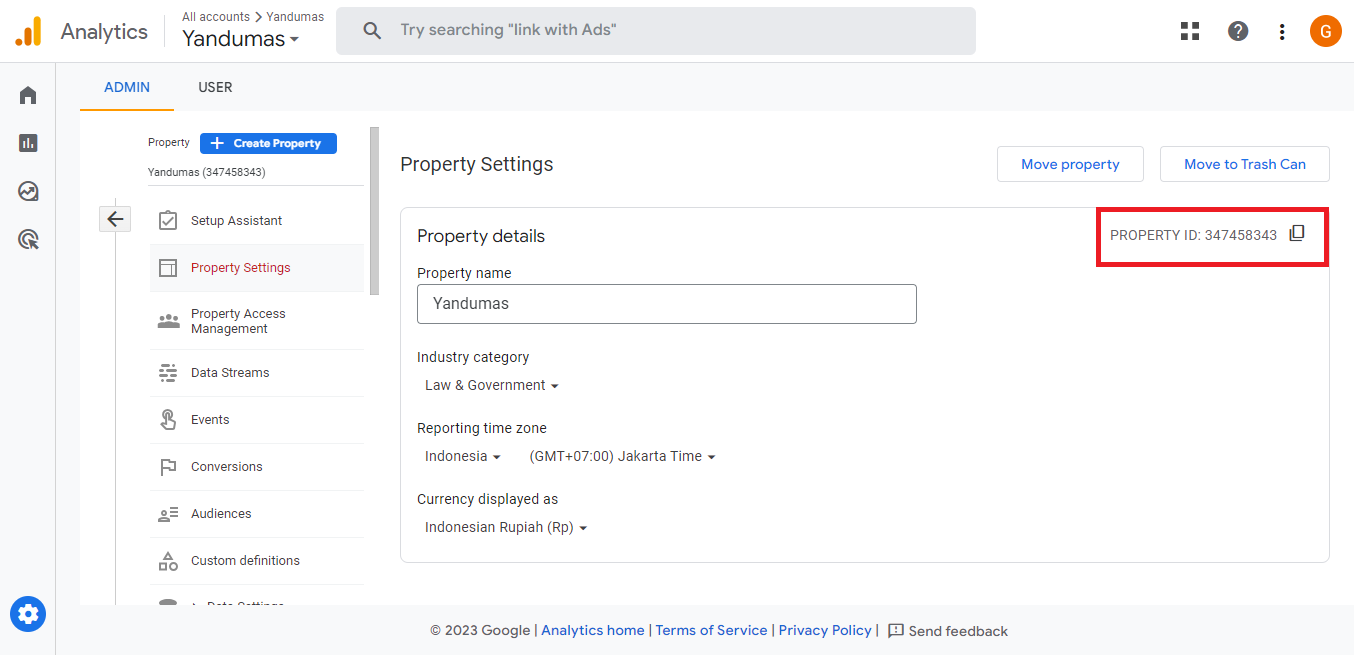
Task: Click the Send feedback speech icon
Action: pyautogui.click(x=896, y=631)
